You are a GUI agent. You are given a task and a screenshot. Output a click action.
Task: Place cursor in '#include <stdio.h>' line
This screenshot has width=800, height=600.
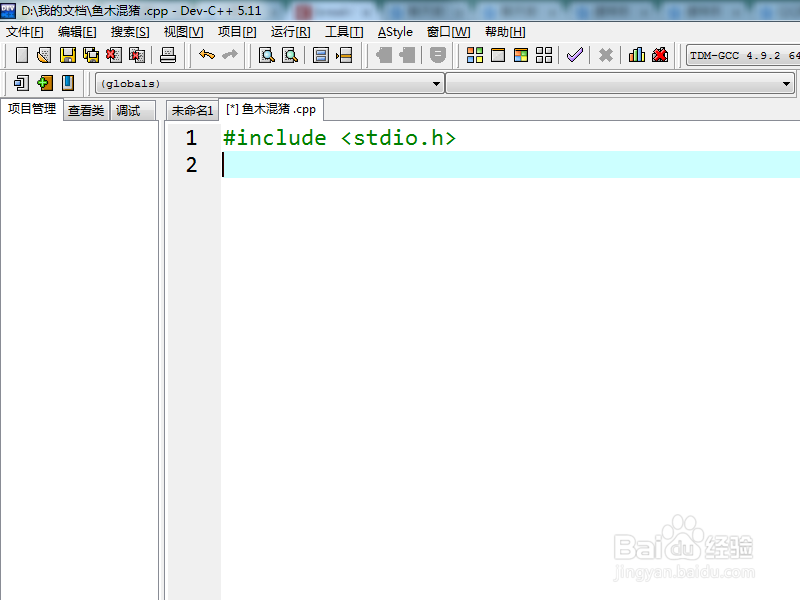(339, 138)
